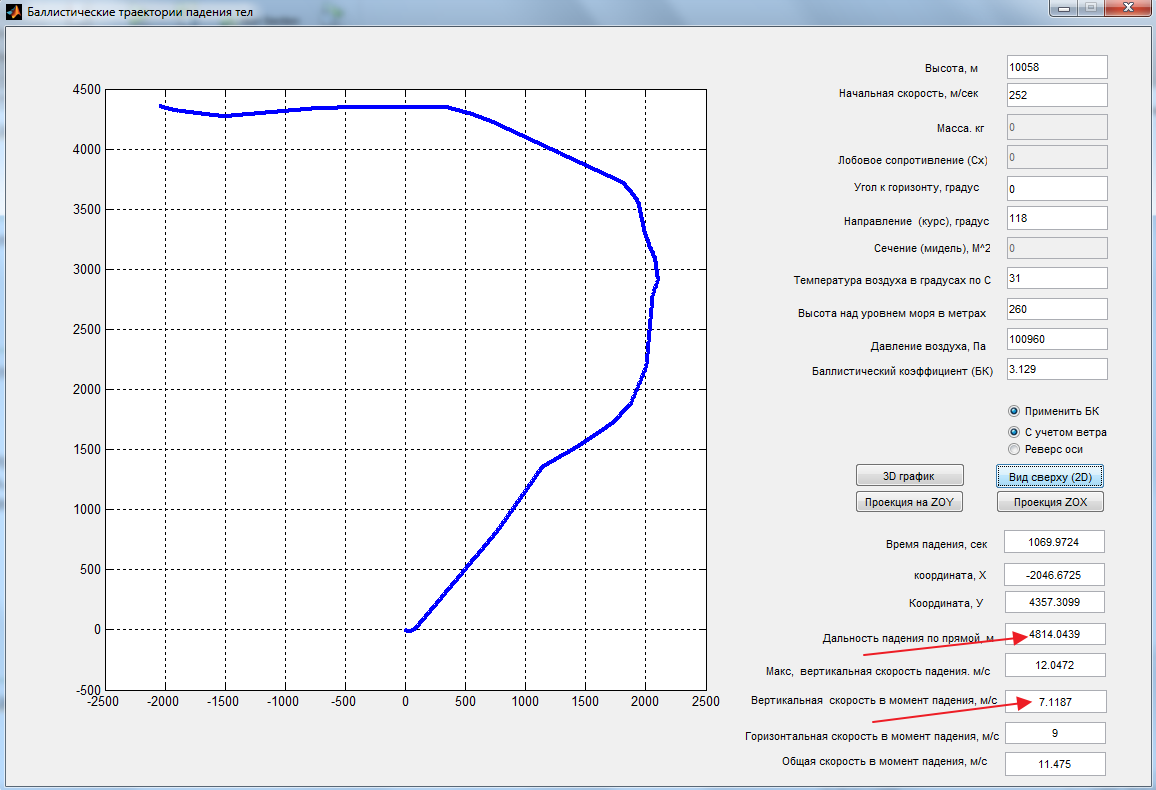The height and width of the screenshot is (790, 1156).
Task: Edit the 'Давление воздуха, Па' field
Action: 1056,339
